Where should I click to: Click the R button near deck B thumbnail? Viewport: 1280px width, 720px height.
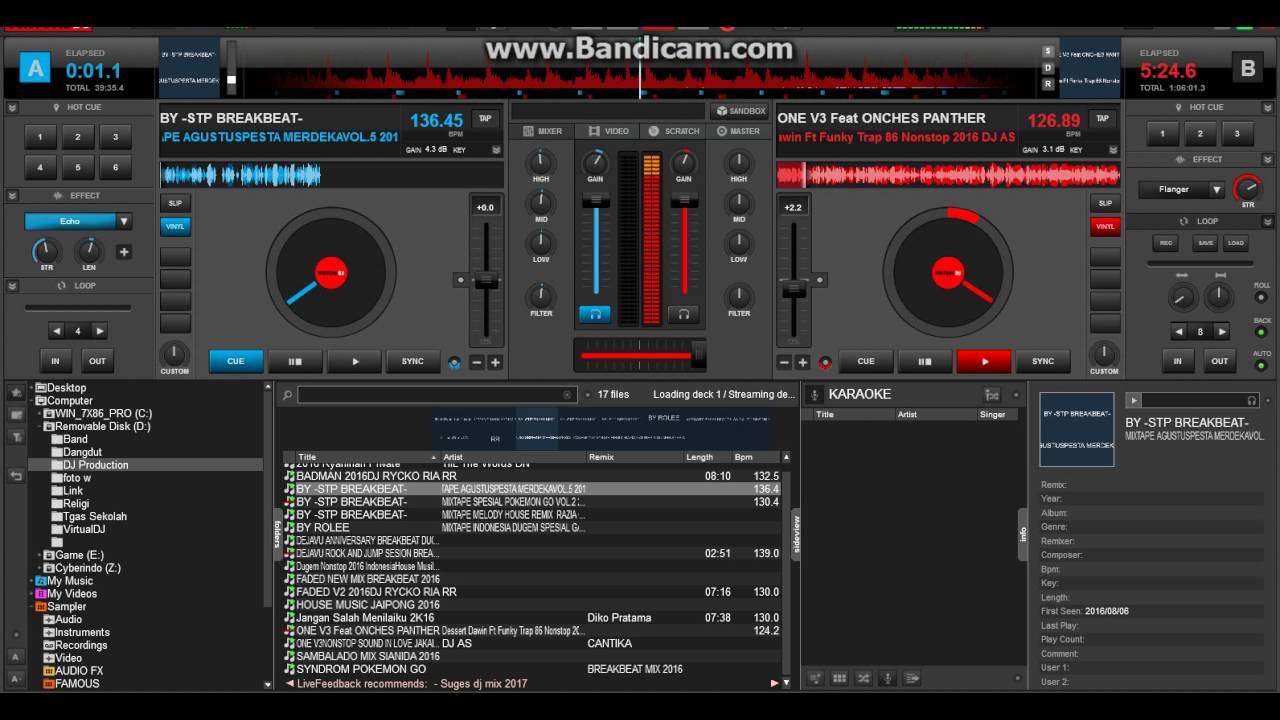click(x=1048, y=85)
